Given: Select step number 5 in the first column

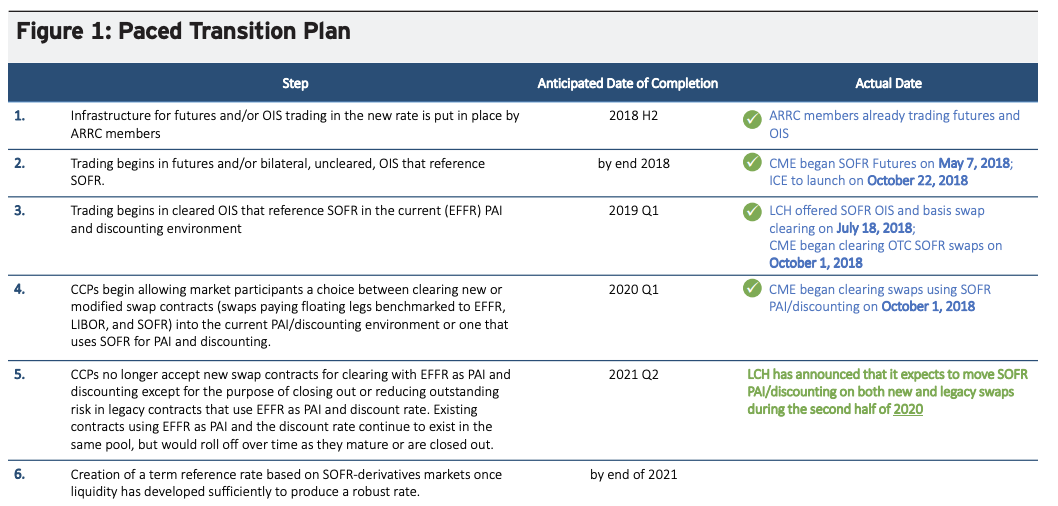Looking at the screenshot, I should coord(20,374).
